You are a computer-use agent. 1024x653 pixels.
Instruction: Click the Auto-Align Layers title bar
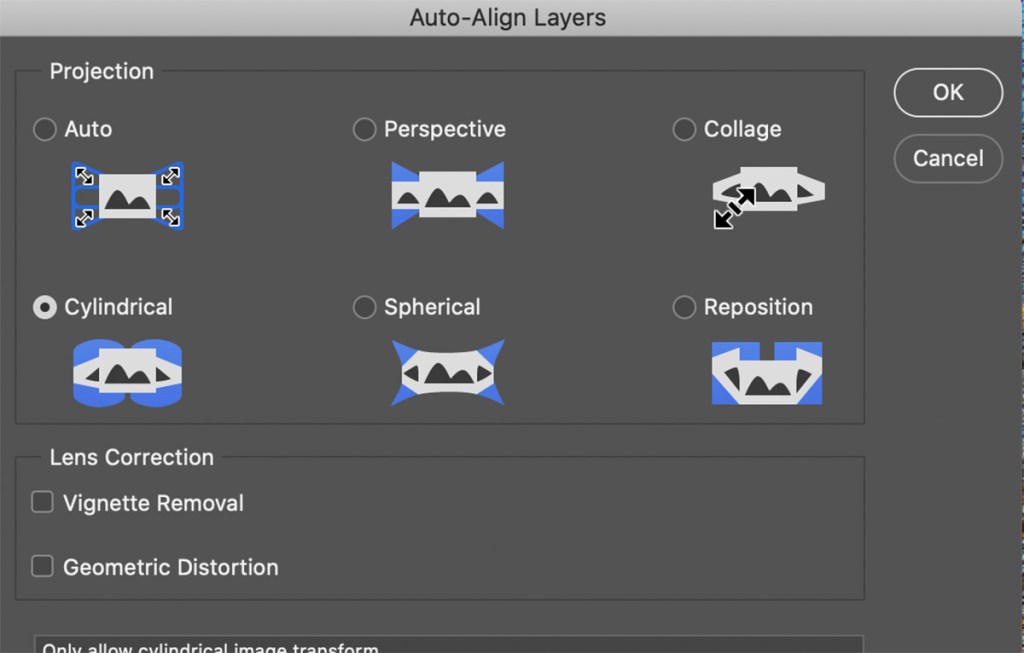(x=508, y=18)
